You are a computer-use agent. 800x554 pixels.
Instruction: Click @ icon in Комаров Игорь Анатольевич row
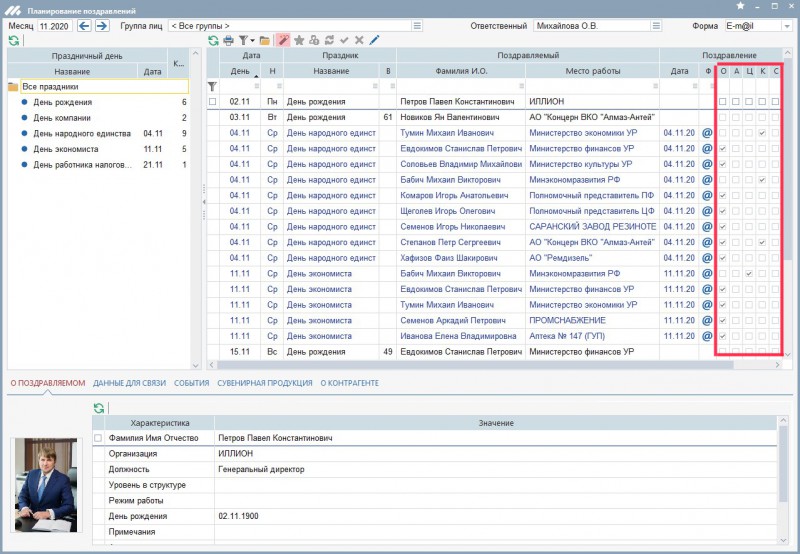(x=707, y=195)
